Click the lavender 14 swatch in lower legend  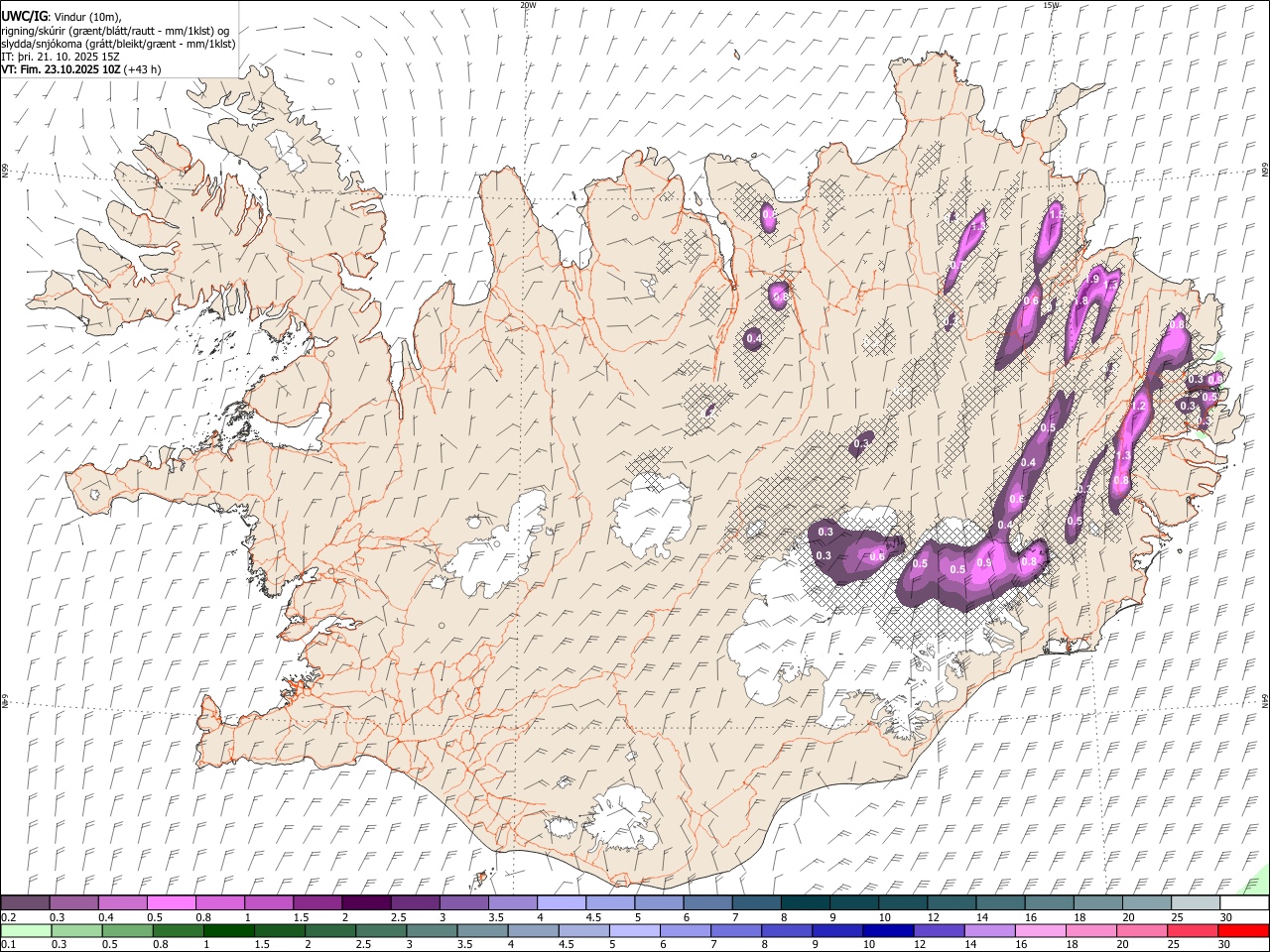[x=988, y=931]
